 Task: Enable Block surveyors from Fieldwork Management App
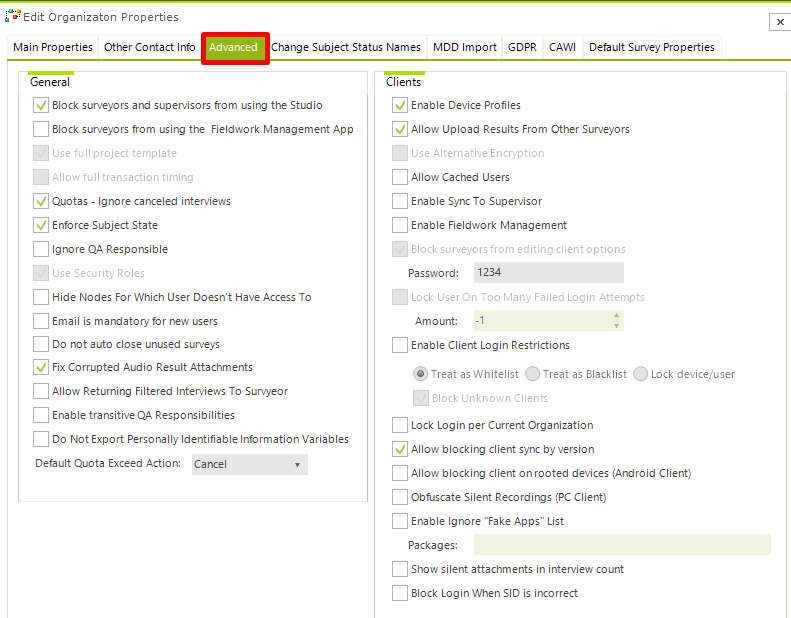41,129
